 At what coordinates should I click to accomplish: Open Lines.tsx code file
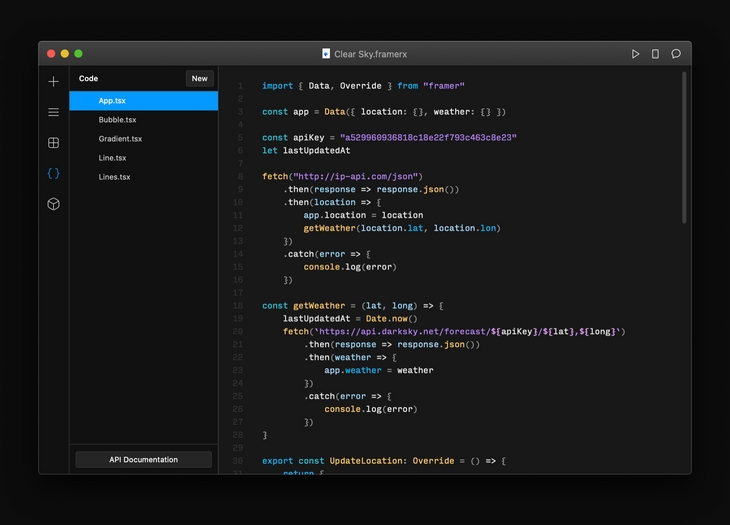click(x=114, y=177)
